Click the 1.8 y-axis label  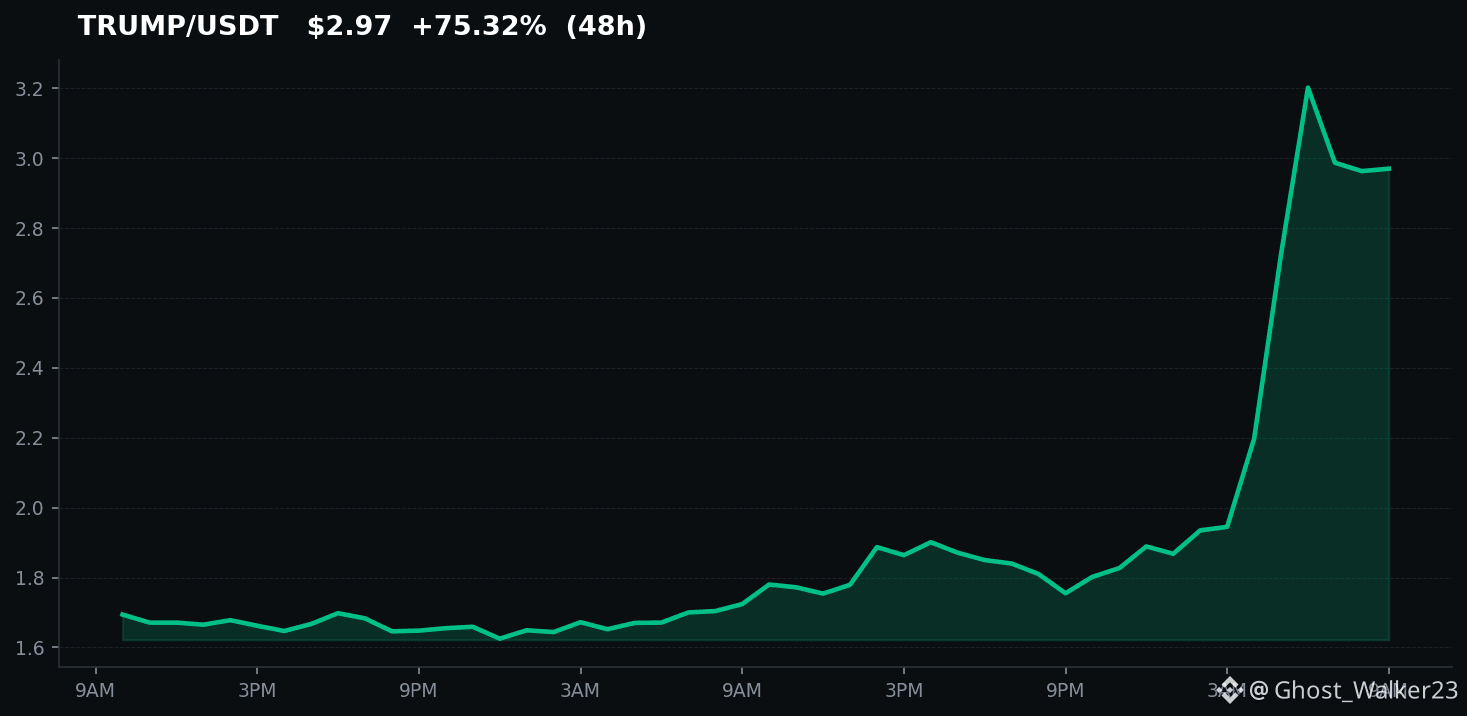(31, 579)
